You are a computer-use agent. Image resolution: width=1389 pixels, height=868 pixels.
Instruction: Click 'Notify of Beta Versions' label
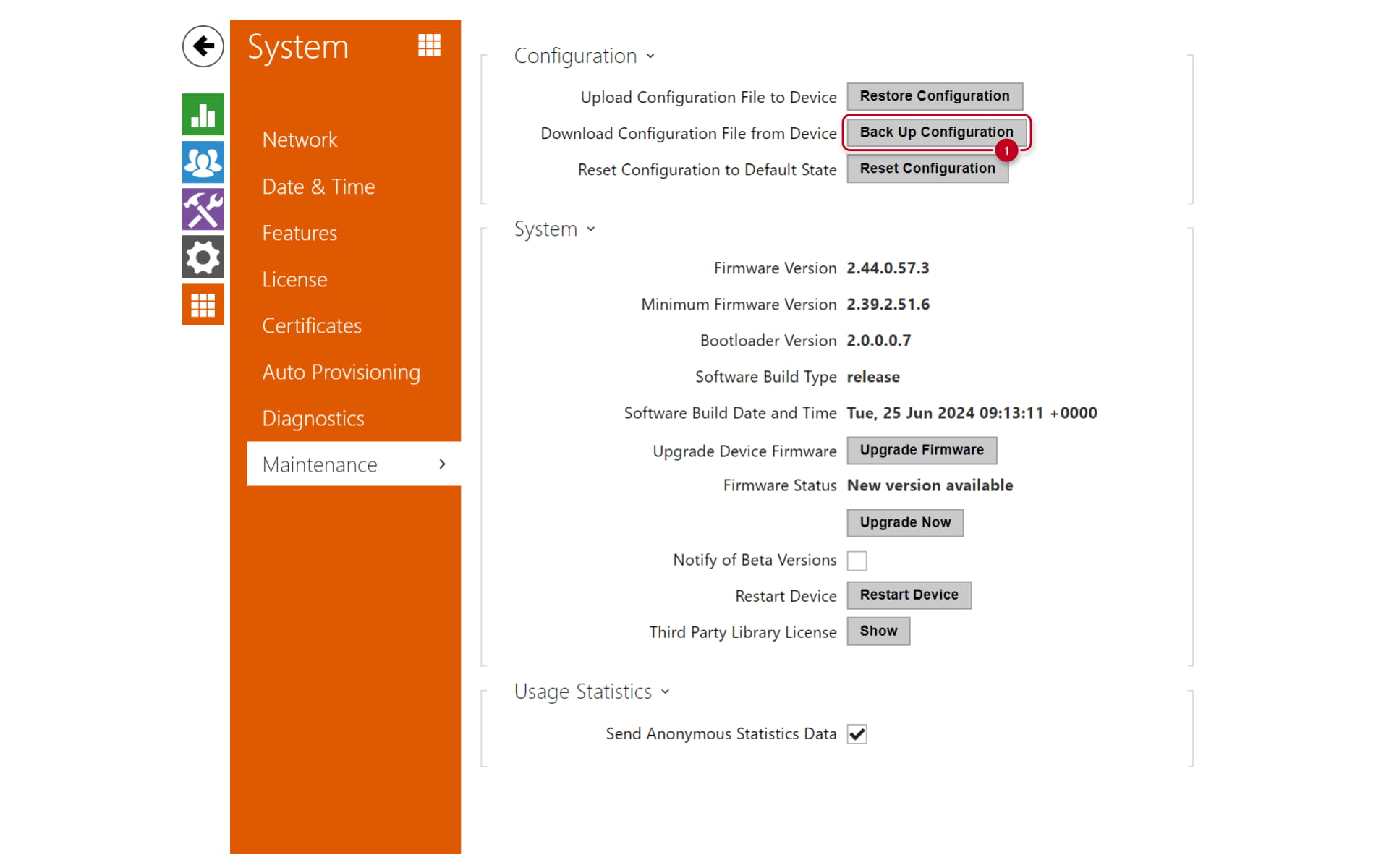click(x=755, y=560)
